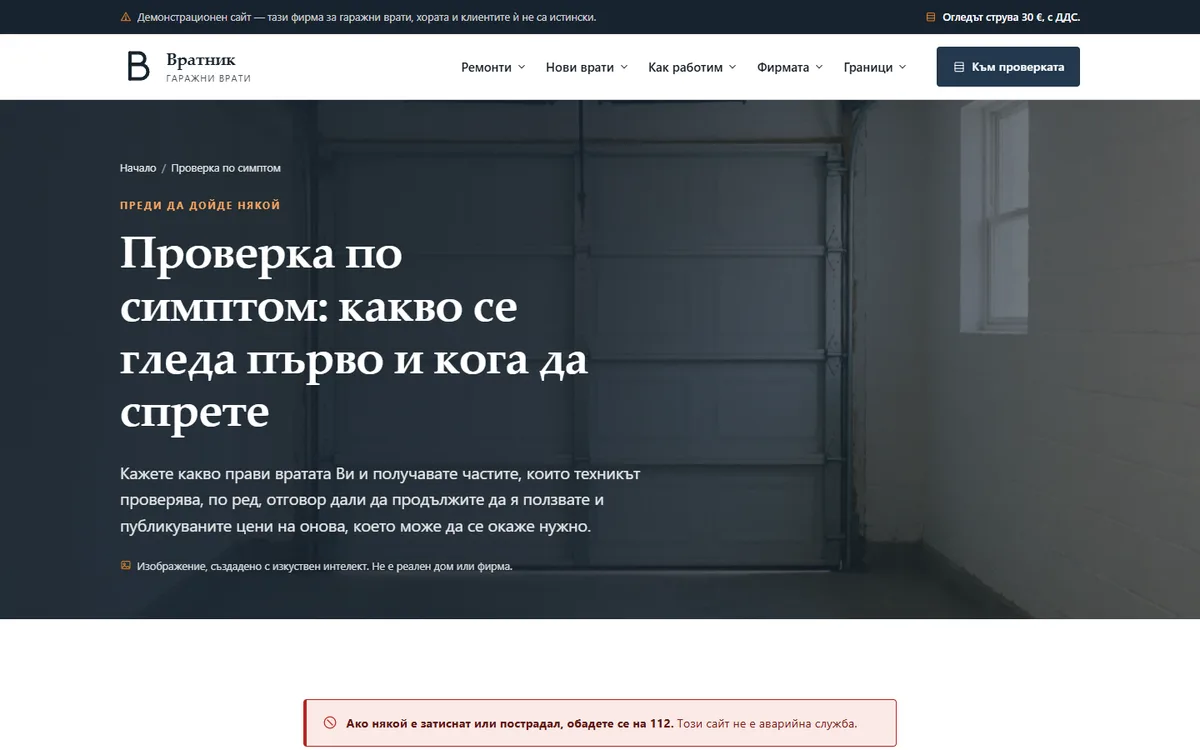The width and height of the screenshot is (1200, 750).
Task: Click the list icon beside inspection price
Action: click(x=931, y=17)
